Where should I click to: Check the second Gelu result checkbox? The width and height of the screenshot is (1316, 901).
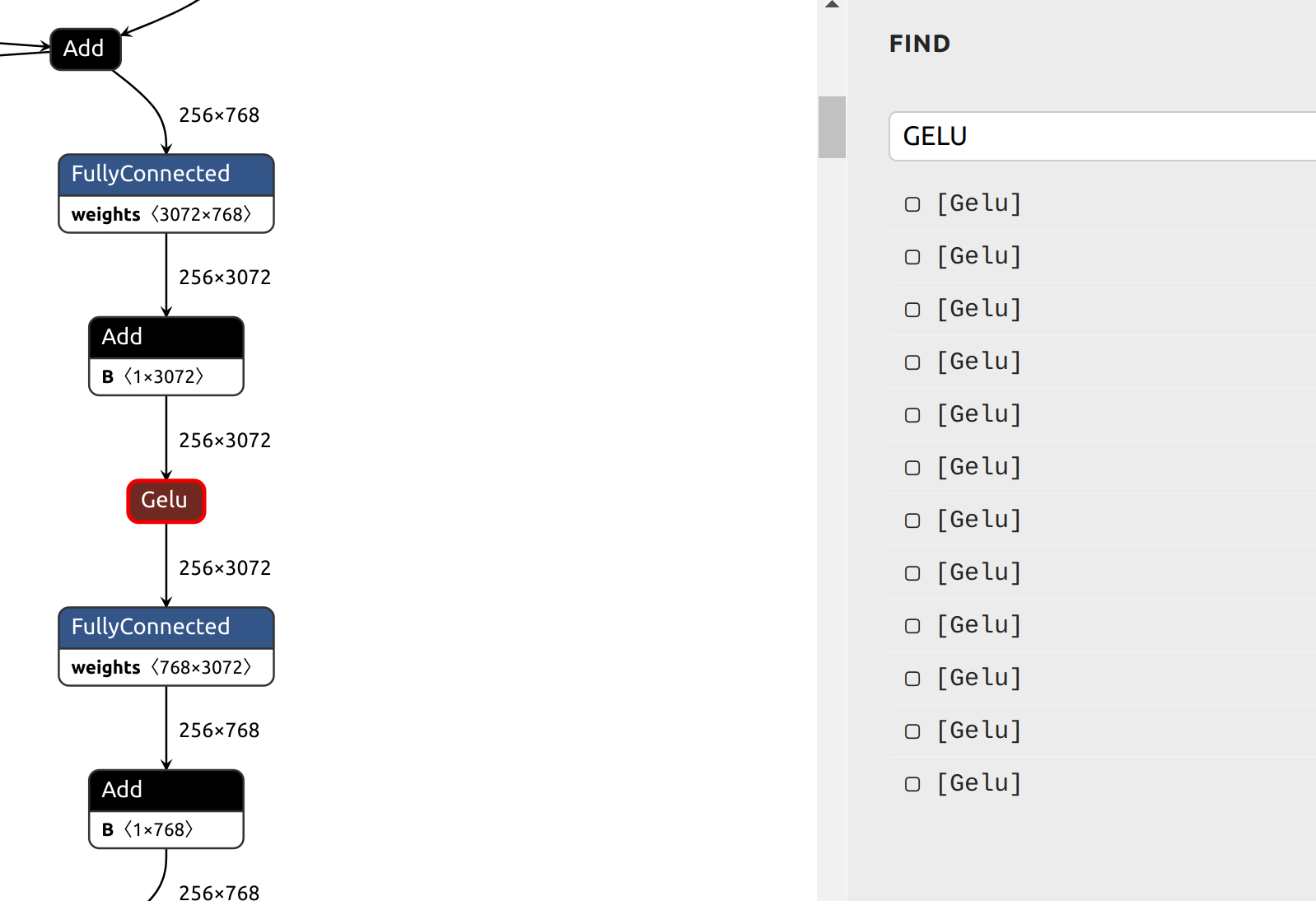click(x=912, y=256)
